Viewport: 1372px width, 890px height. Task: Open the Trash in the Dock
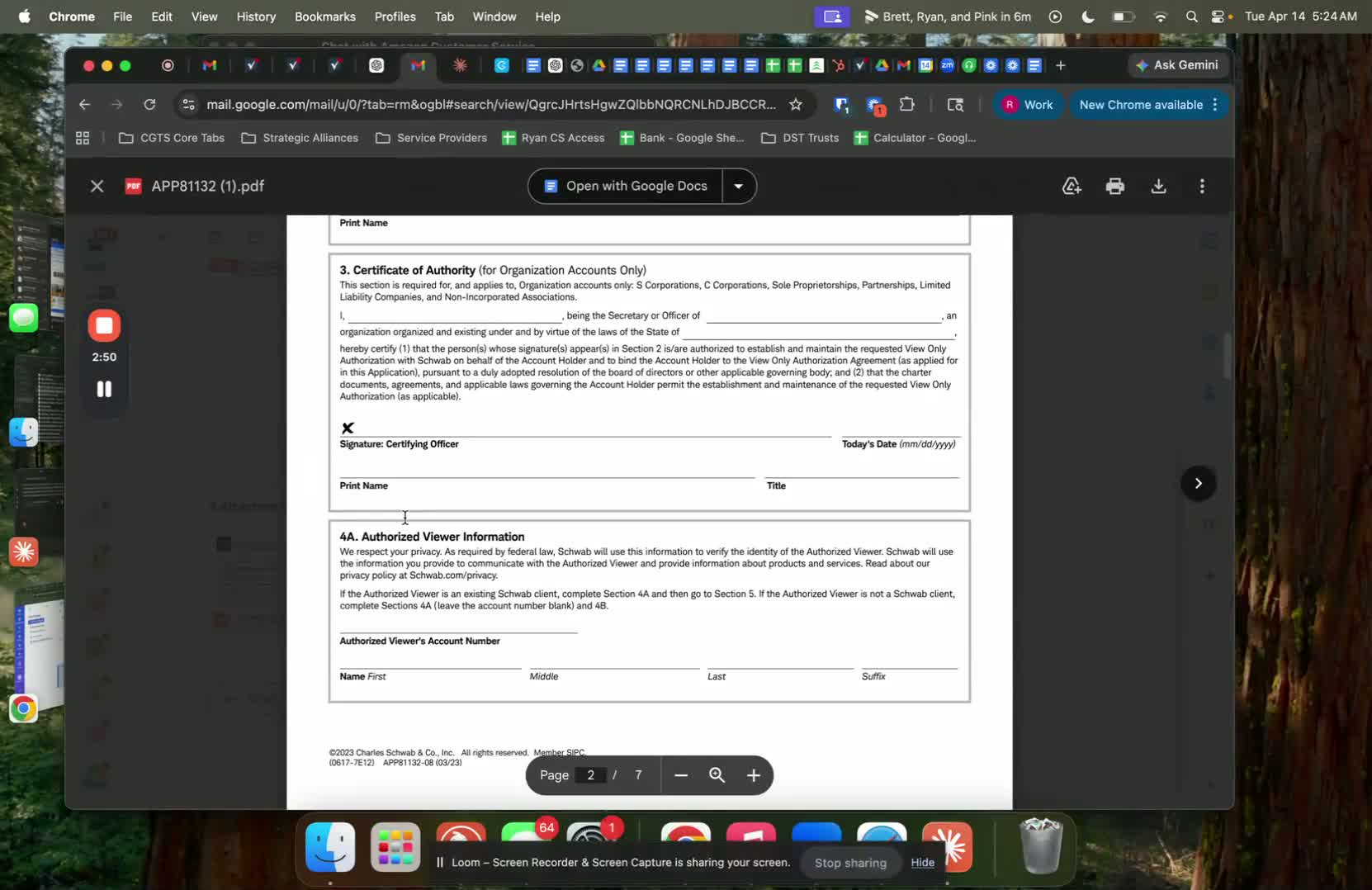pos(1041,845)
